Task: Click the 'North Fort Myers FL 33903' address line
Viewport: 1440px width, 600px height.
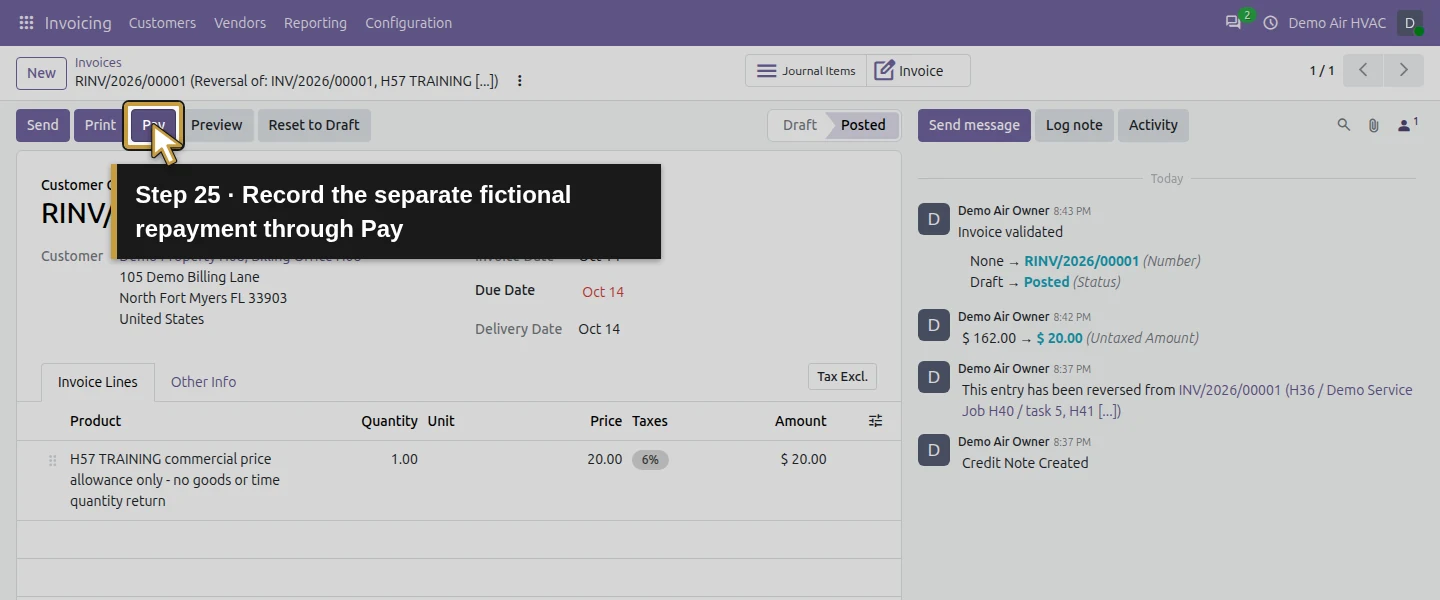Action: click(203, 298)
